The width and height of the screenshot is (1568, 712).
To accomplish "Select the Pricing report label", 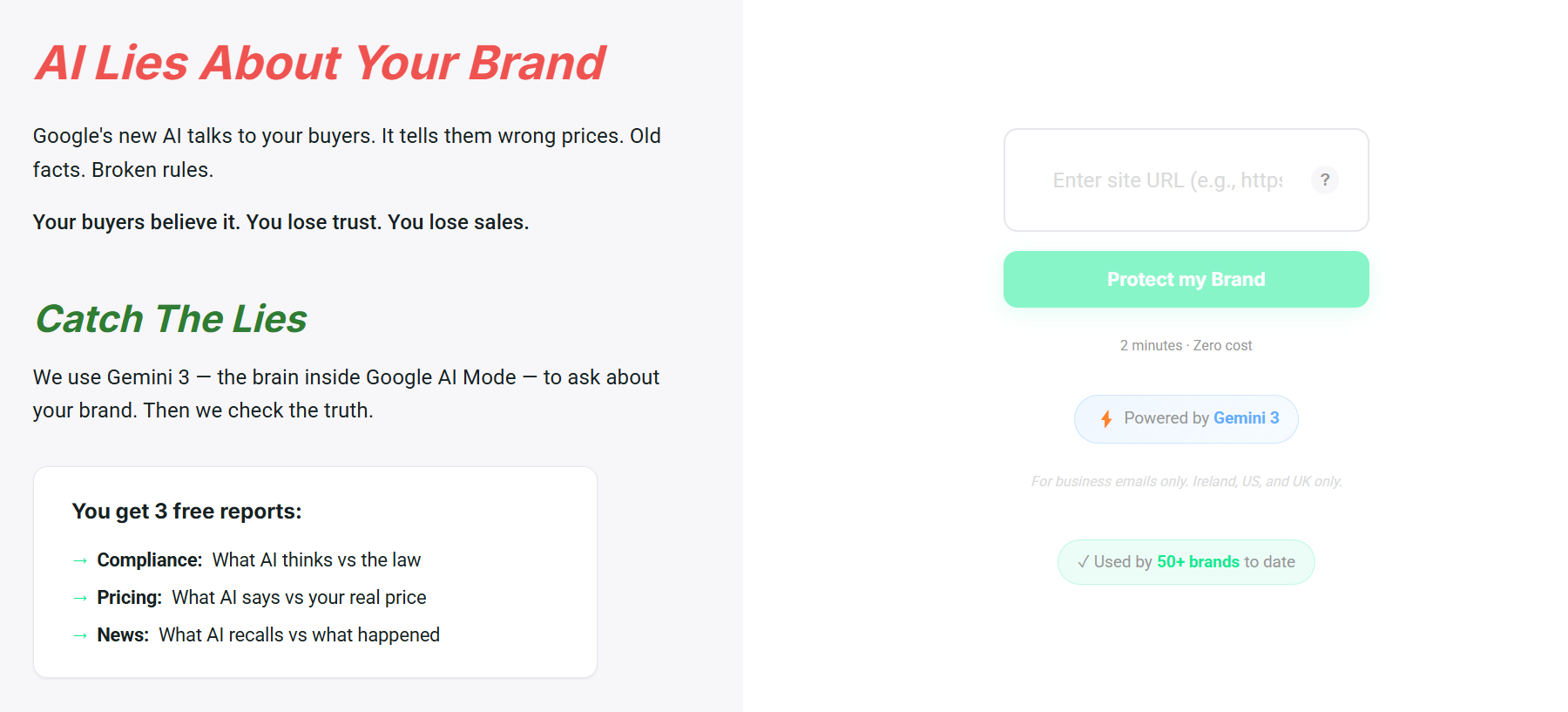I will coord(129,598).
